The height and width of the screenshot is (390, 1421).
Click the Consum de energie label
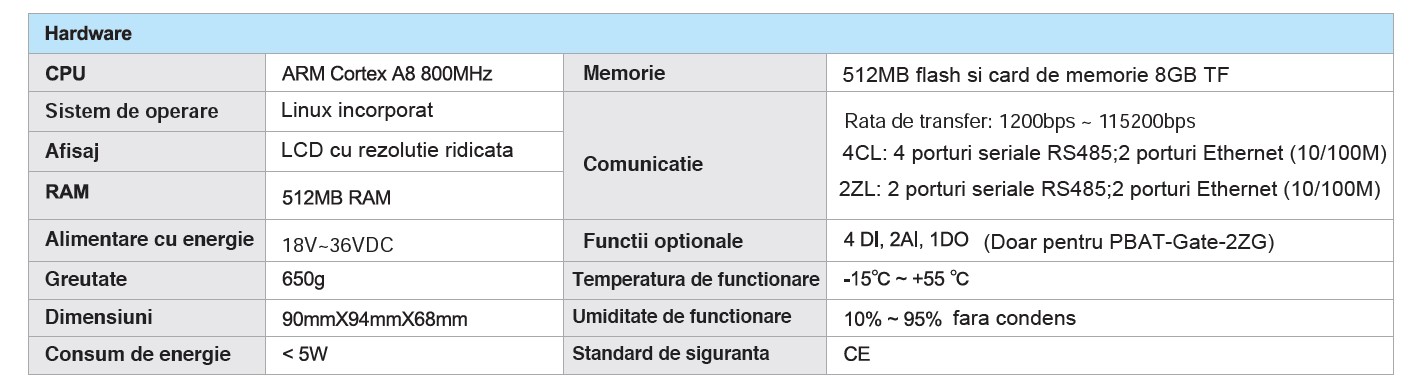[138, 354]
